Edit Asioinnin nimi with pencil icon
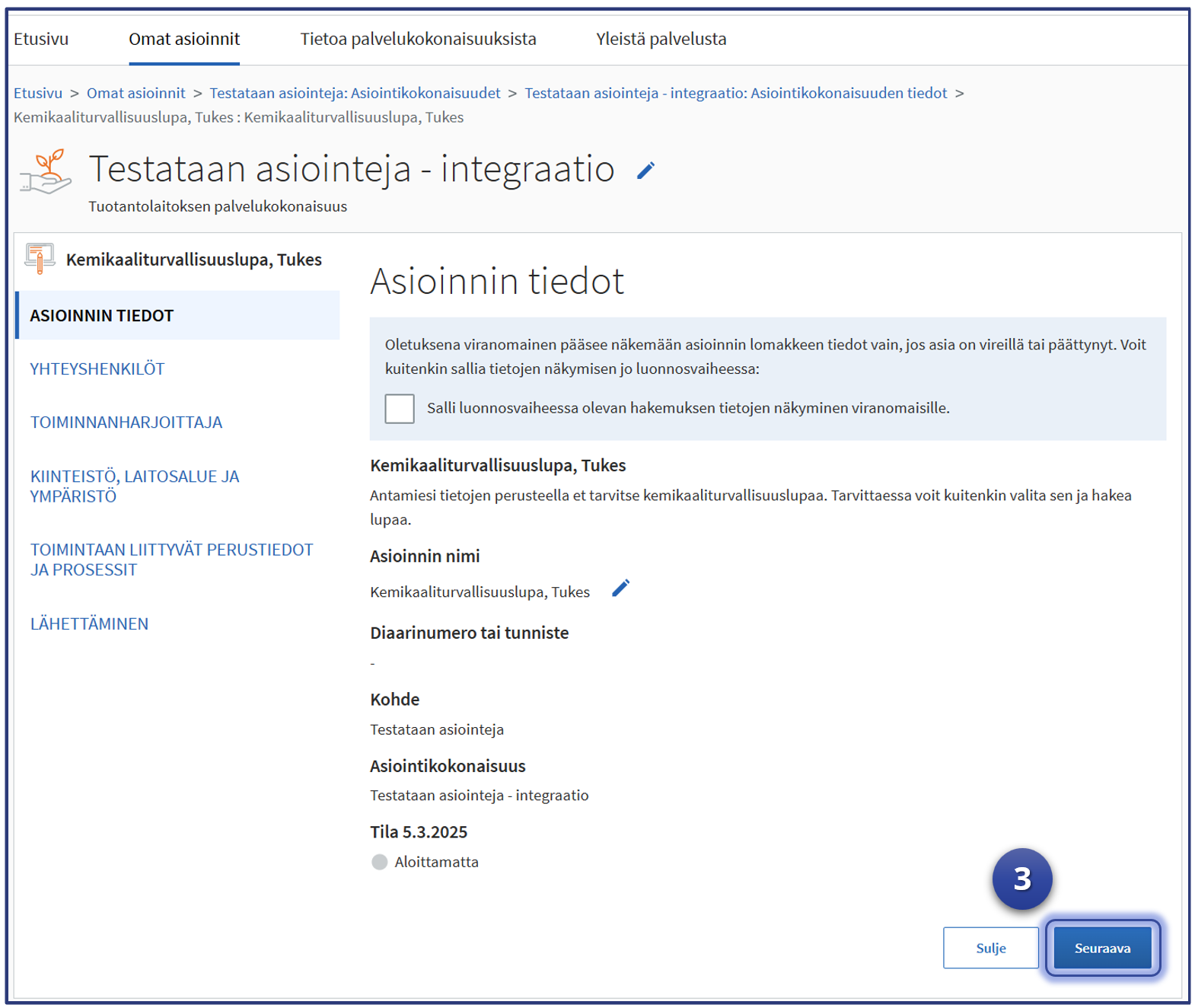This screenshot has height=1008, width=1195. (620, 589)
